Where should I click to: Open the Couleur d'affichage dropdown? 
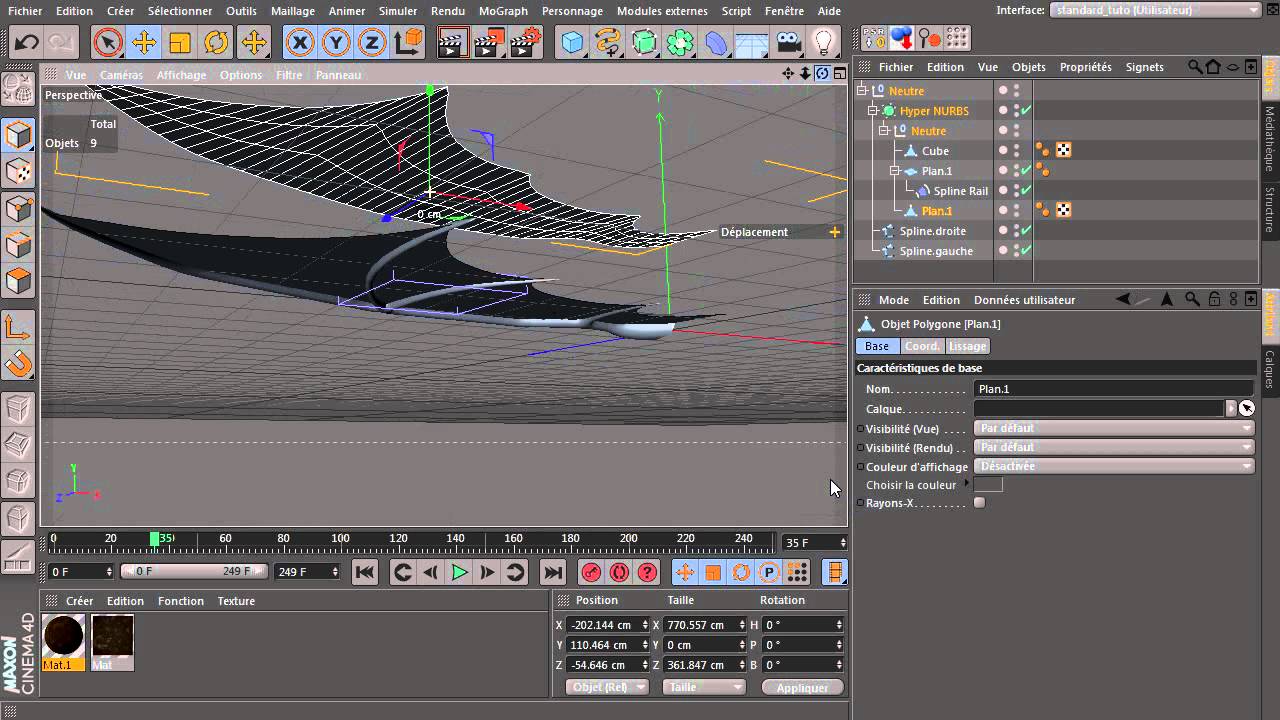tap(1113, 466)
